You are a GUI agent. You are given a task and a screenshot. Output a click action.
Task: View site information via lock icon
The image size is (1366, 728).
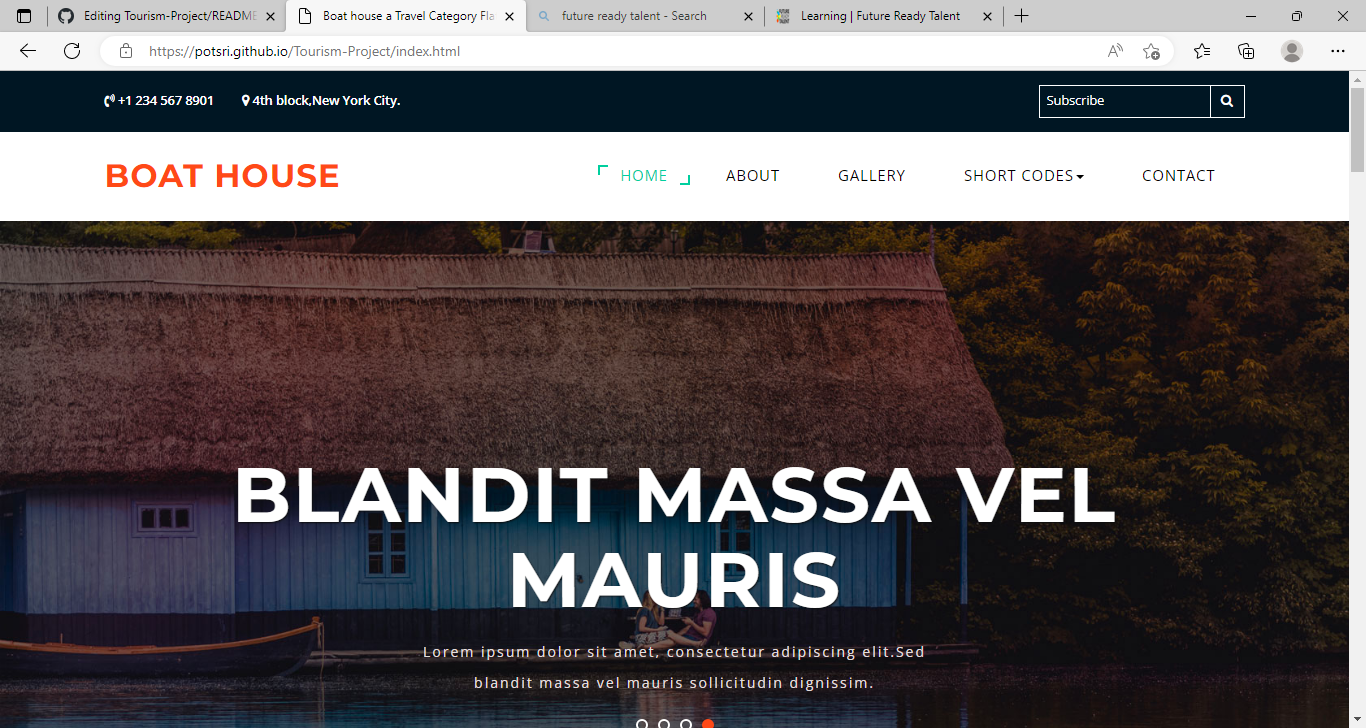point(126,51)
